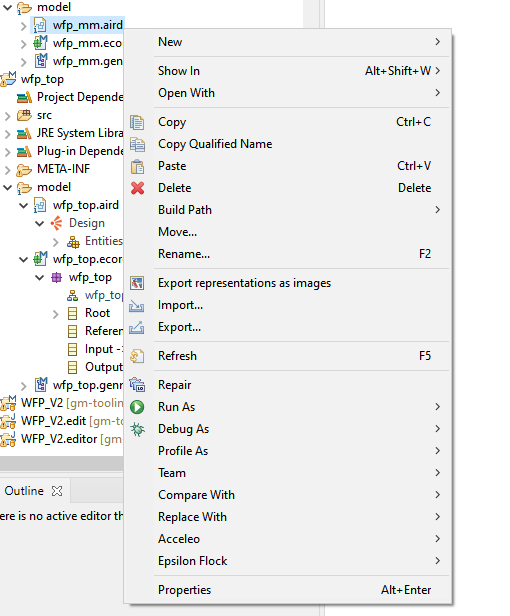Select the WFP_V2.edit project
The height and width of the screenshot is (616, 510).
[53, 421]
